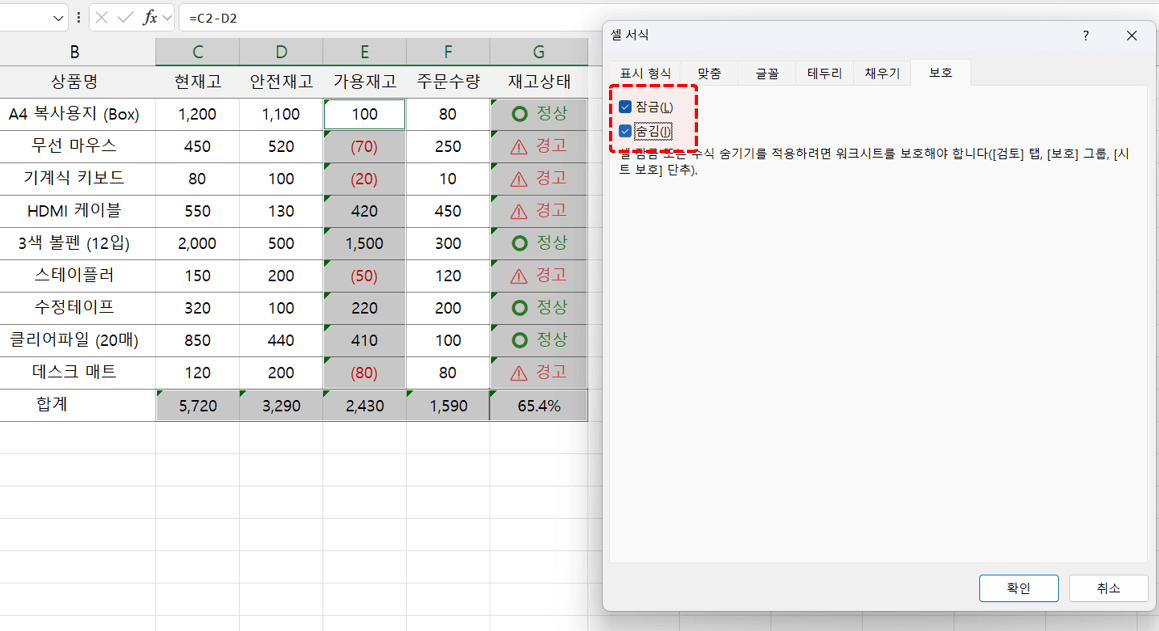Screen dimensions: 1159x631
Task: Close the 셀 서식 dialog with X
Action: click(1132, 36)
